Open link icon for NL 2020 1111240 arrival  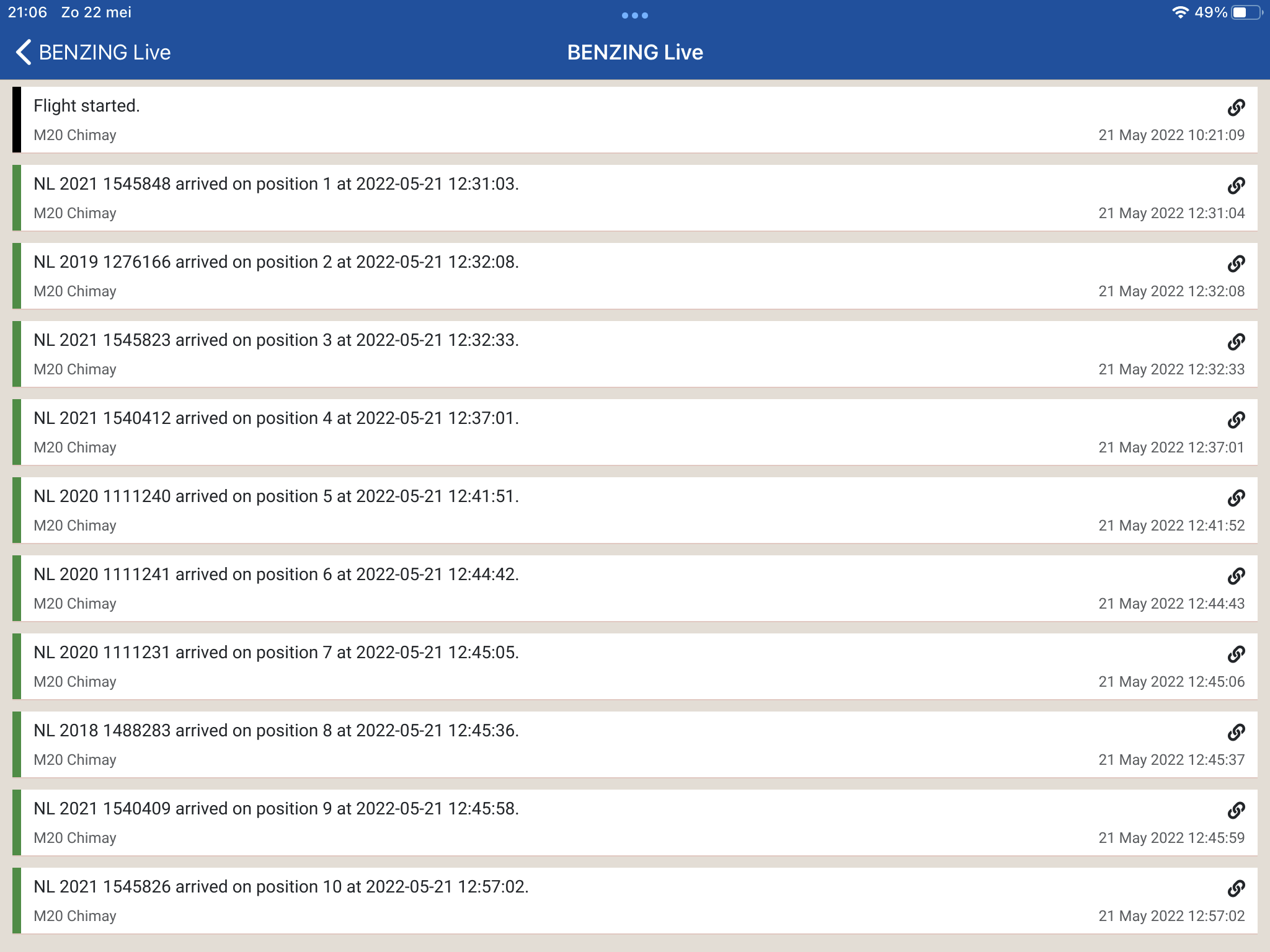click(x=1236, y=498)
